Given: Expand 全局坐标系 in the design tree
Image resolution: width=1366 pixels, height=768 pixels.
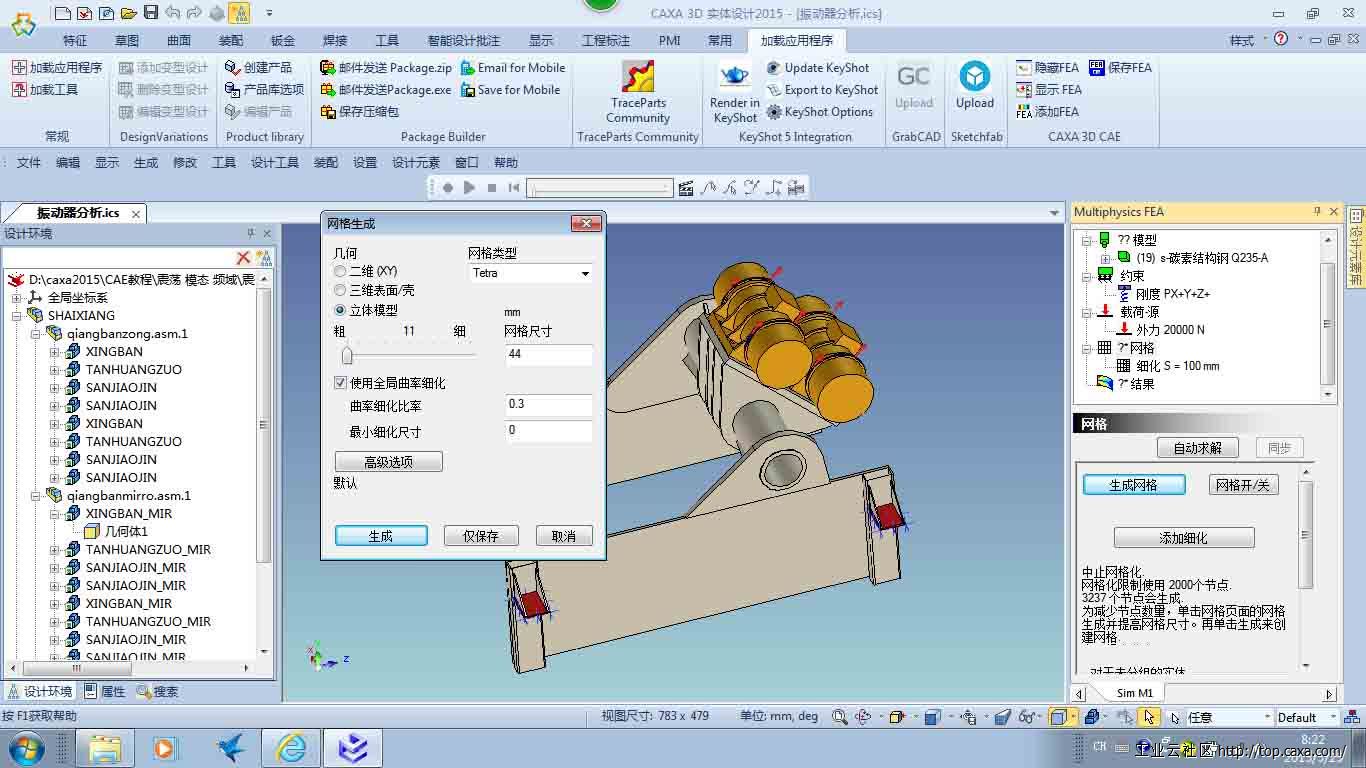Looking at the screenshot, I should pos(17,298).
